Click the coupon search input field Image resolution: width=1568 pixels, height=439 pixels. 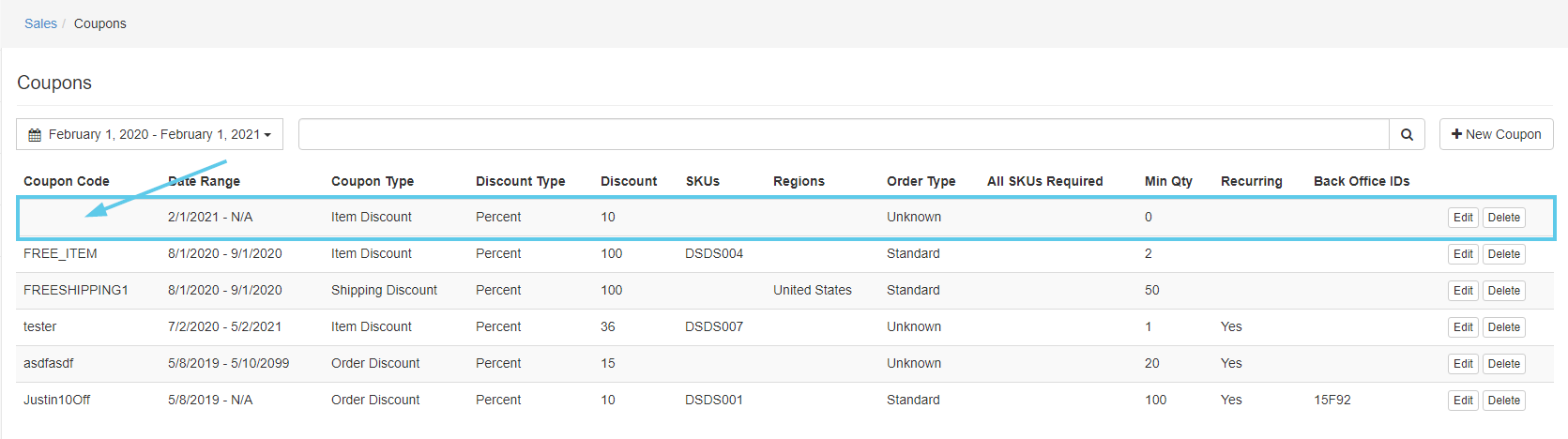pos(843,134)
